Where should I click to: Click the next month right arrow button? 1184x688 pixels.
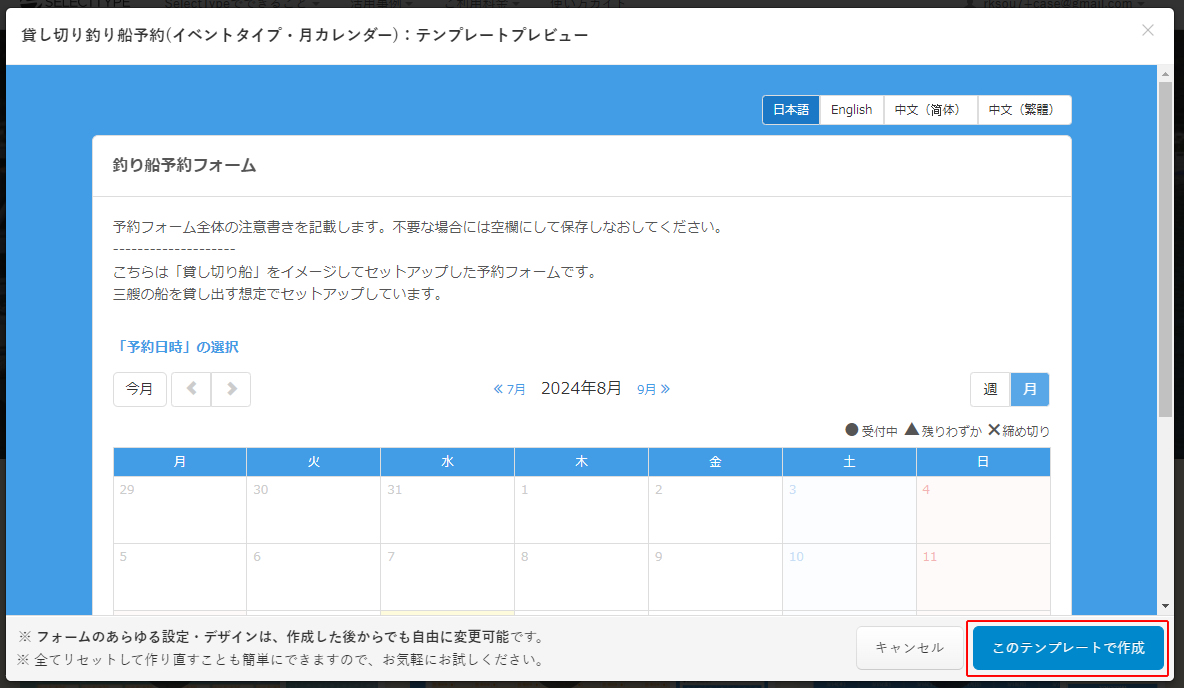(231, 389)
